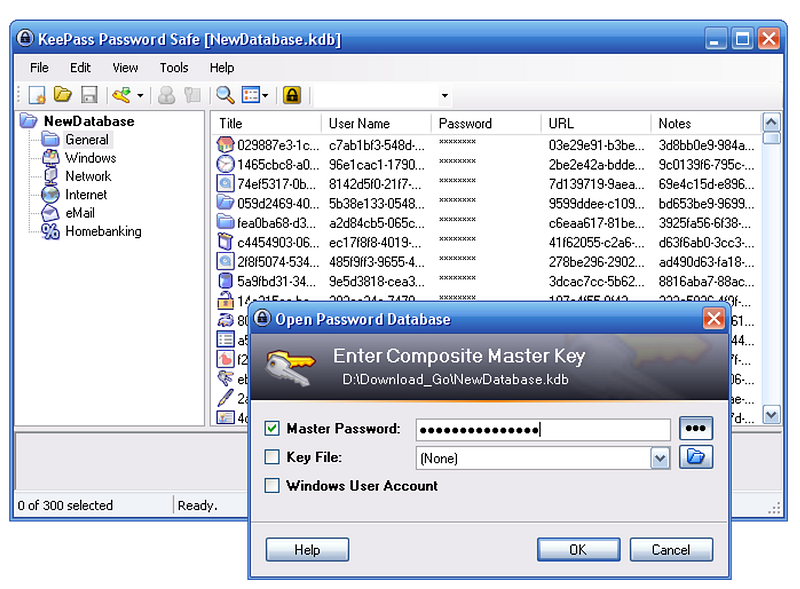Click OK to open the database
Image resolution: width=800 pixels, height=589 pixels.
[578, 550]
